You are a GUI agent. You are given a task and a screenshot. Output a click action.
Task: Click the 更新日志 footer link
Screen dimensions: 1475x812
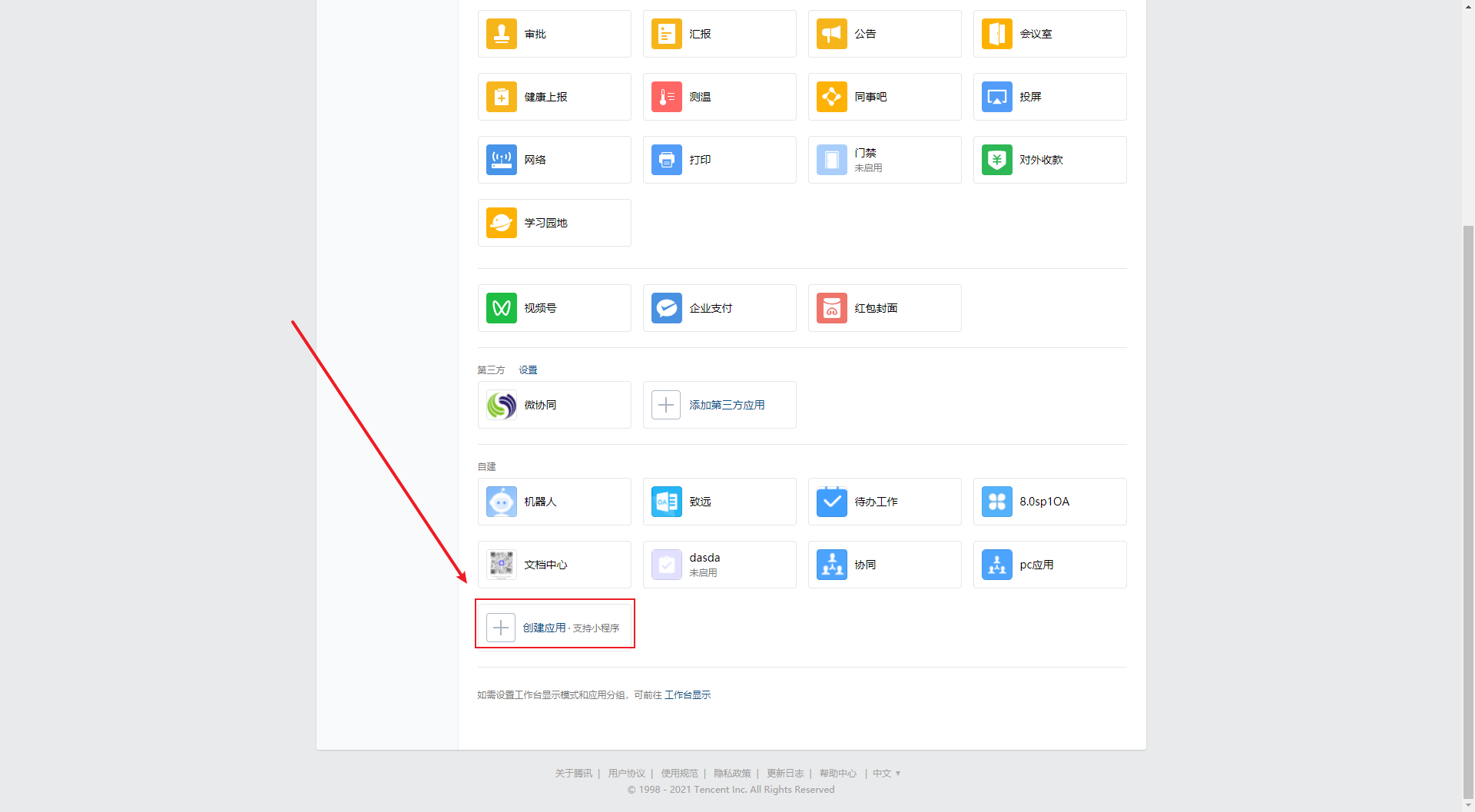[x=785, y=774]
